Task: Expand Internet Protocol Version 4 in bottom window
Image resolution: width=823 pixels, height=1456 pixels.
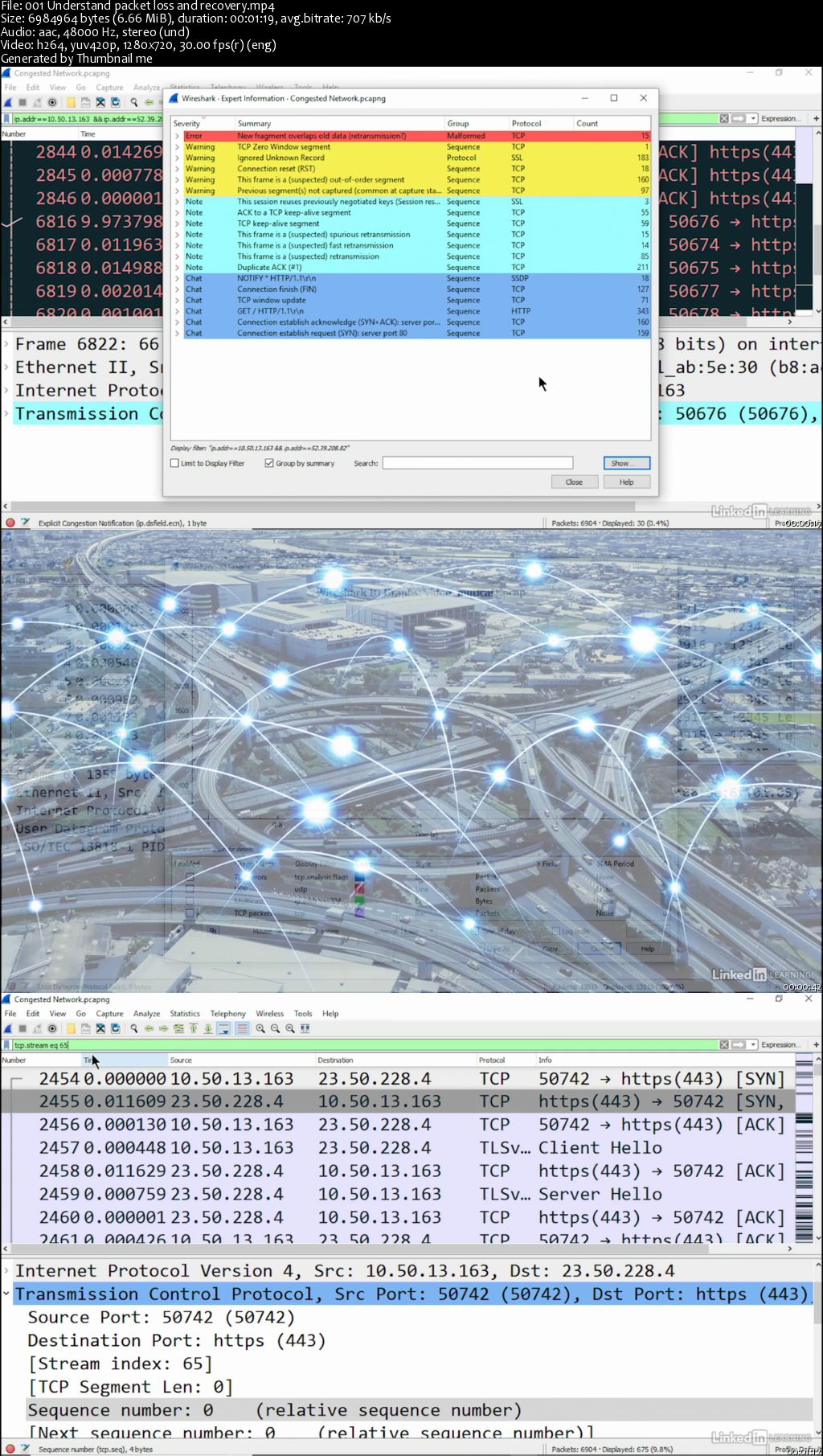Action: tap(6, 1271)
